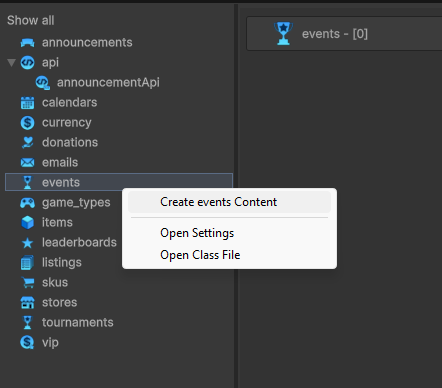Select the items content type
This screenshot has width=442, height=388.
(57, 223)
